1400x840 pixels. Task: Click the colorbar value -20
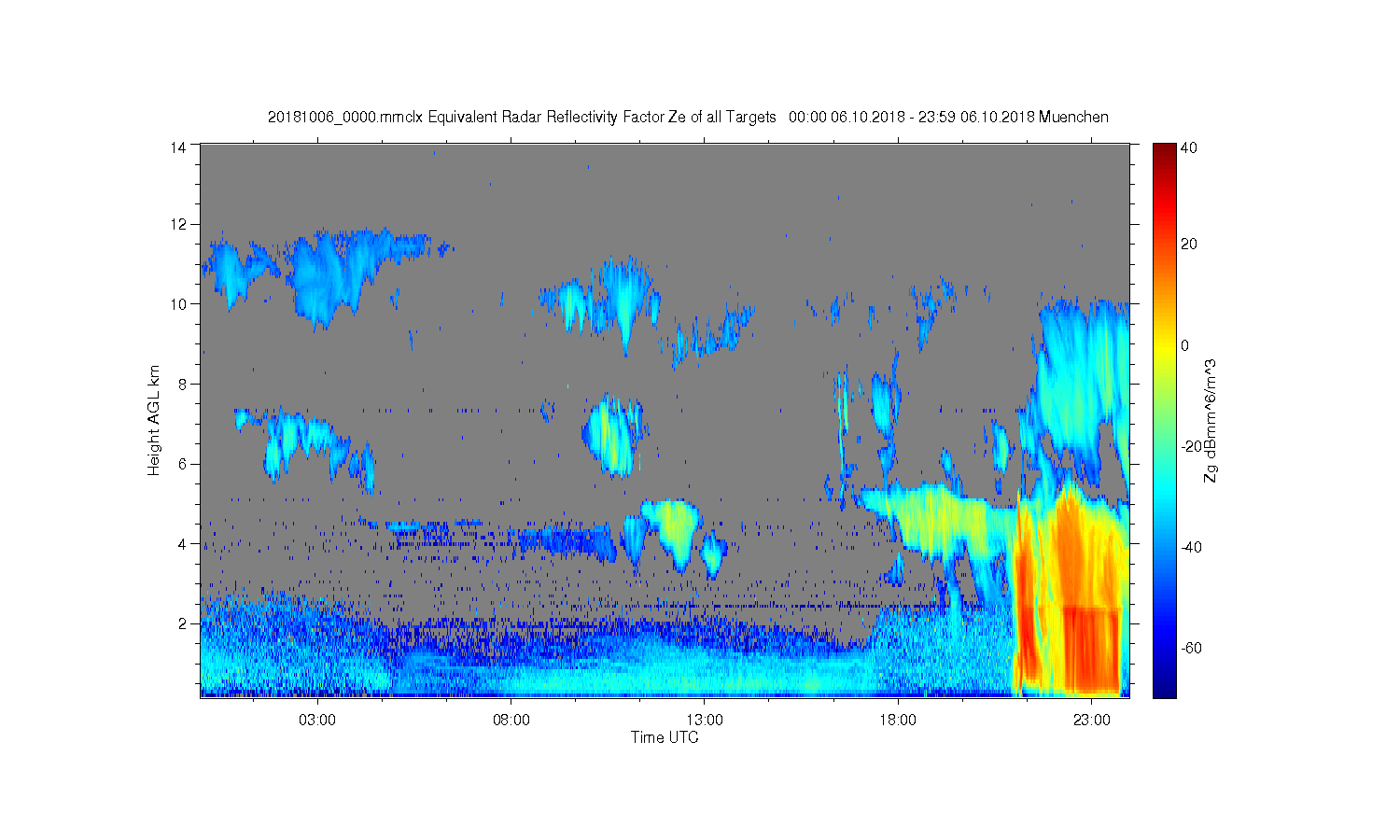tap(1192, 446)
